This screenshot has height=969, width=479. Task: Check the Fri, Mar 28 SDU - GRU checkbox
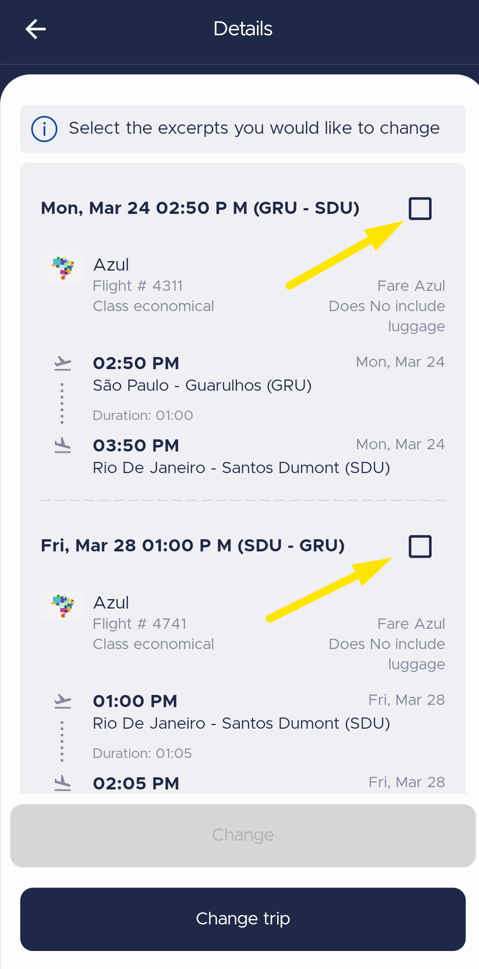[420, 546]
